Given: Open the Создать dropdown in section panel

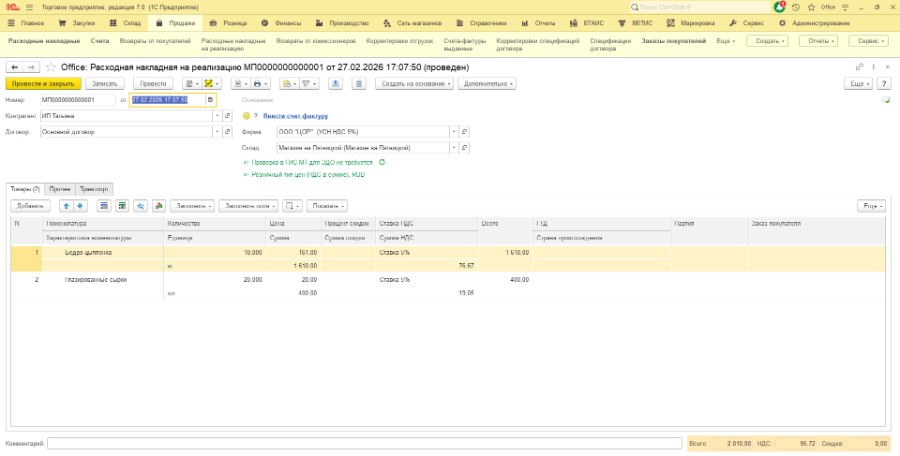Looking at the screenshot, I should pyautogui.click(x=767, y=41).
